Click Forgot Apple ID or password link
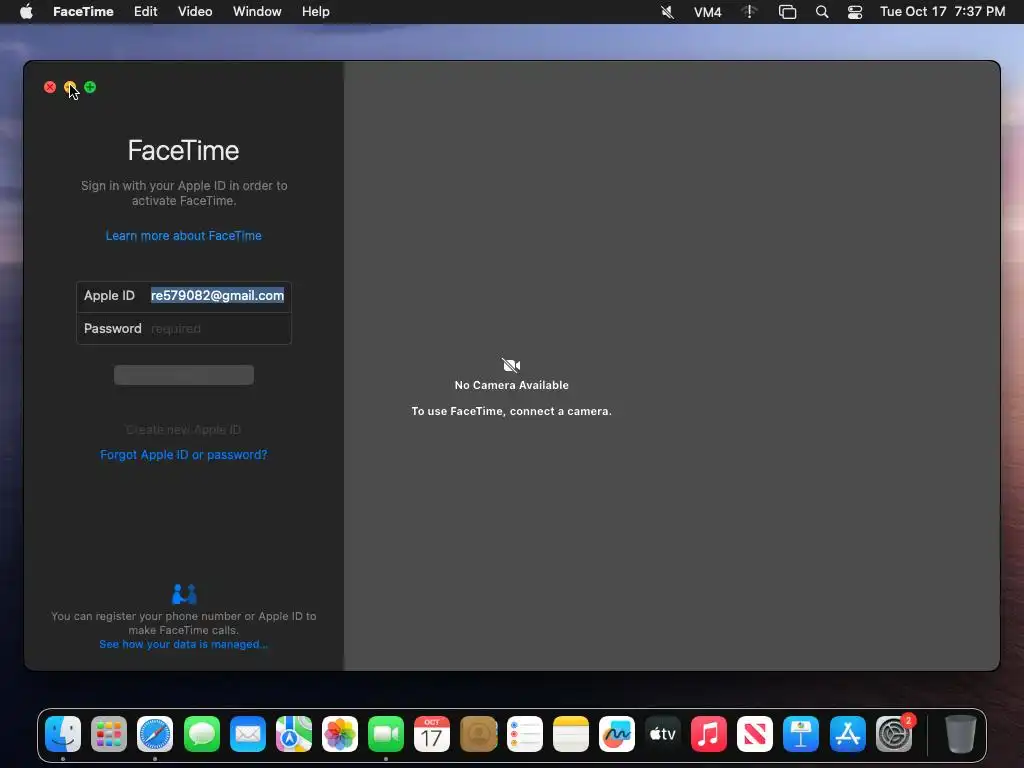The width and height of the screenshot is (1024, 768). [184, 455]
